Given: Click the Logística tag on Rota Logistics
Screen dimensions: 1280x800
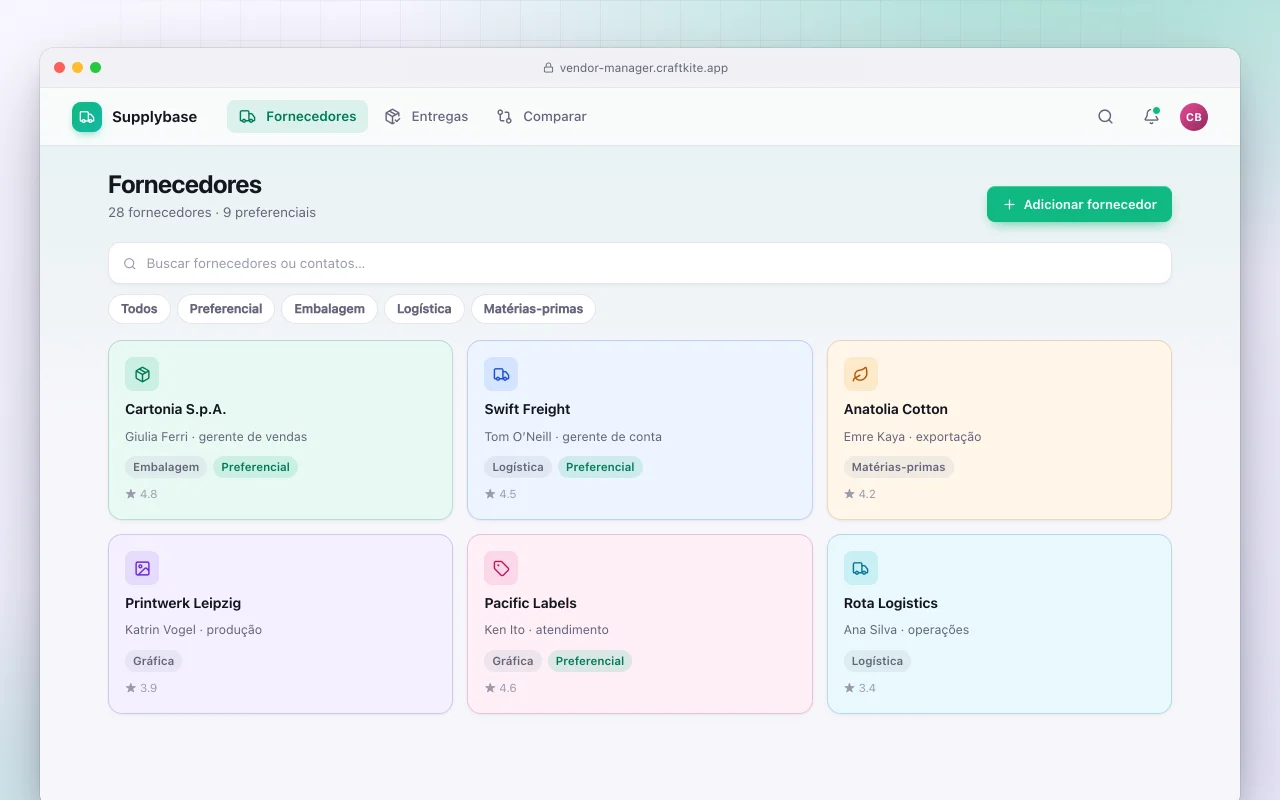Looking at the screenshot, I should click(x=877, y=661).
